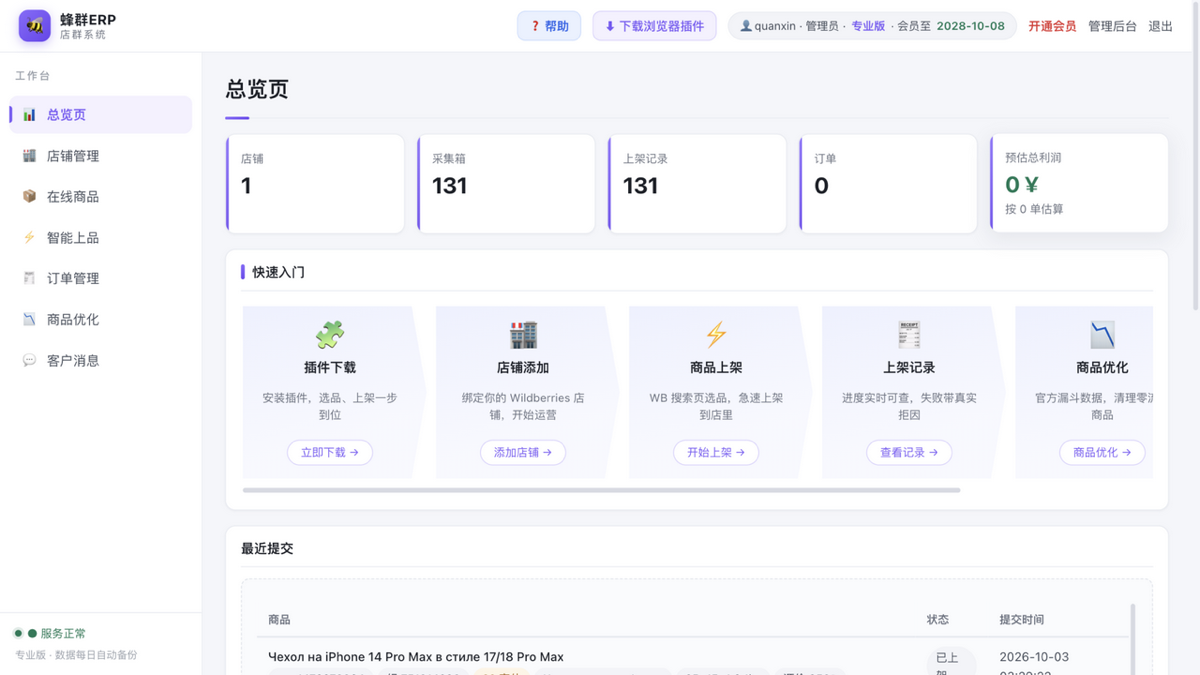Click the 开始上架 button

(716, 453)
